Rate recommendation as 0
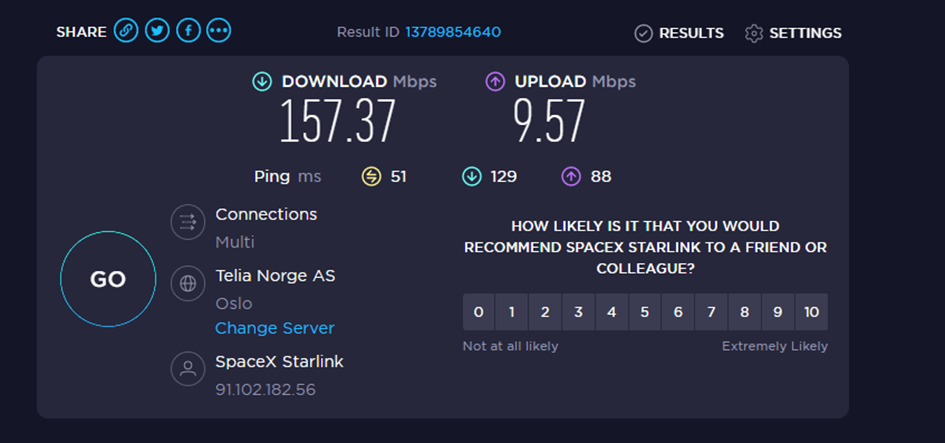Image resolution: width=945 pixels, height=443 pixels. [x=479, y=312]
